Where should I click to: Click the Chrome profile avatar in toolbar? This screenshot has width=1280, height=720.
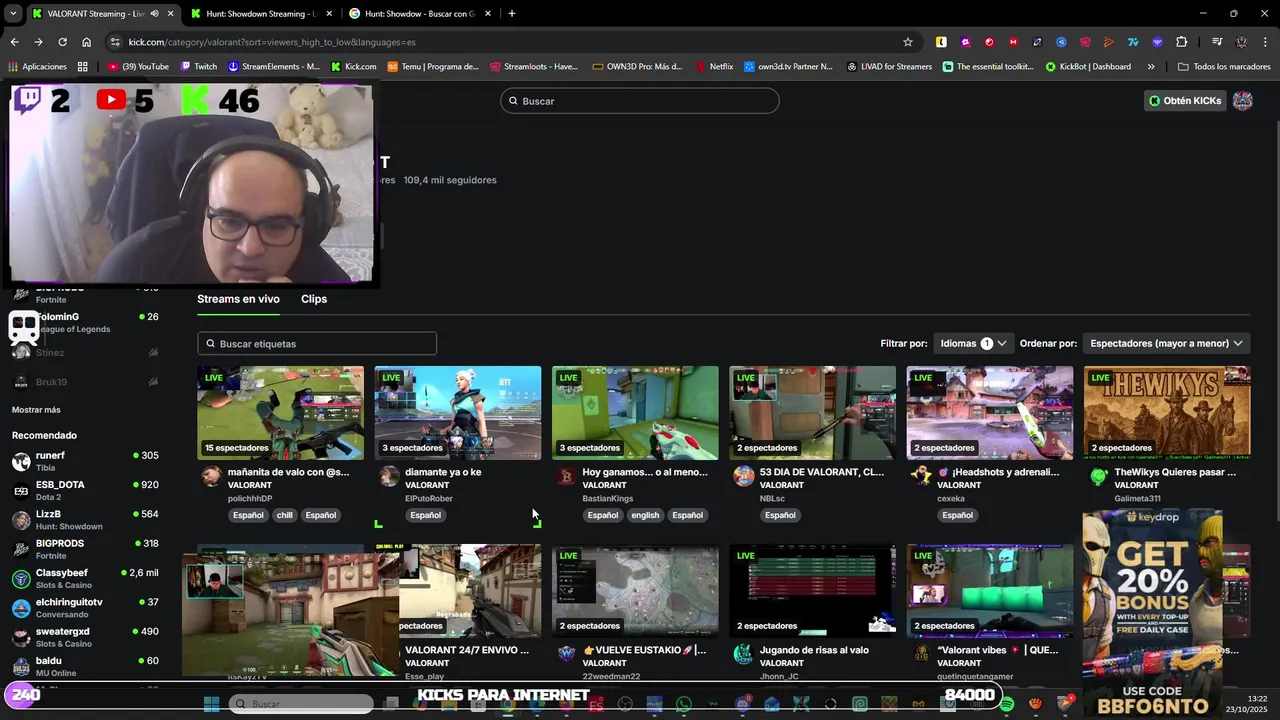click(1242, 42)
